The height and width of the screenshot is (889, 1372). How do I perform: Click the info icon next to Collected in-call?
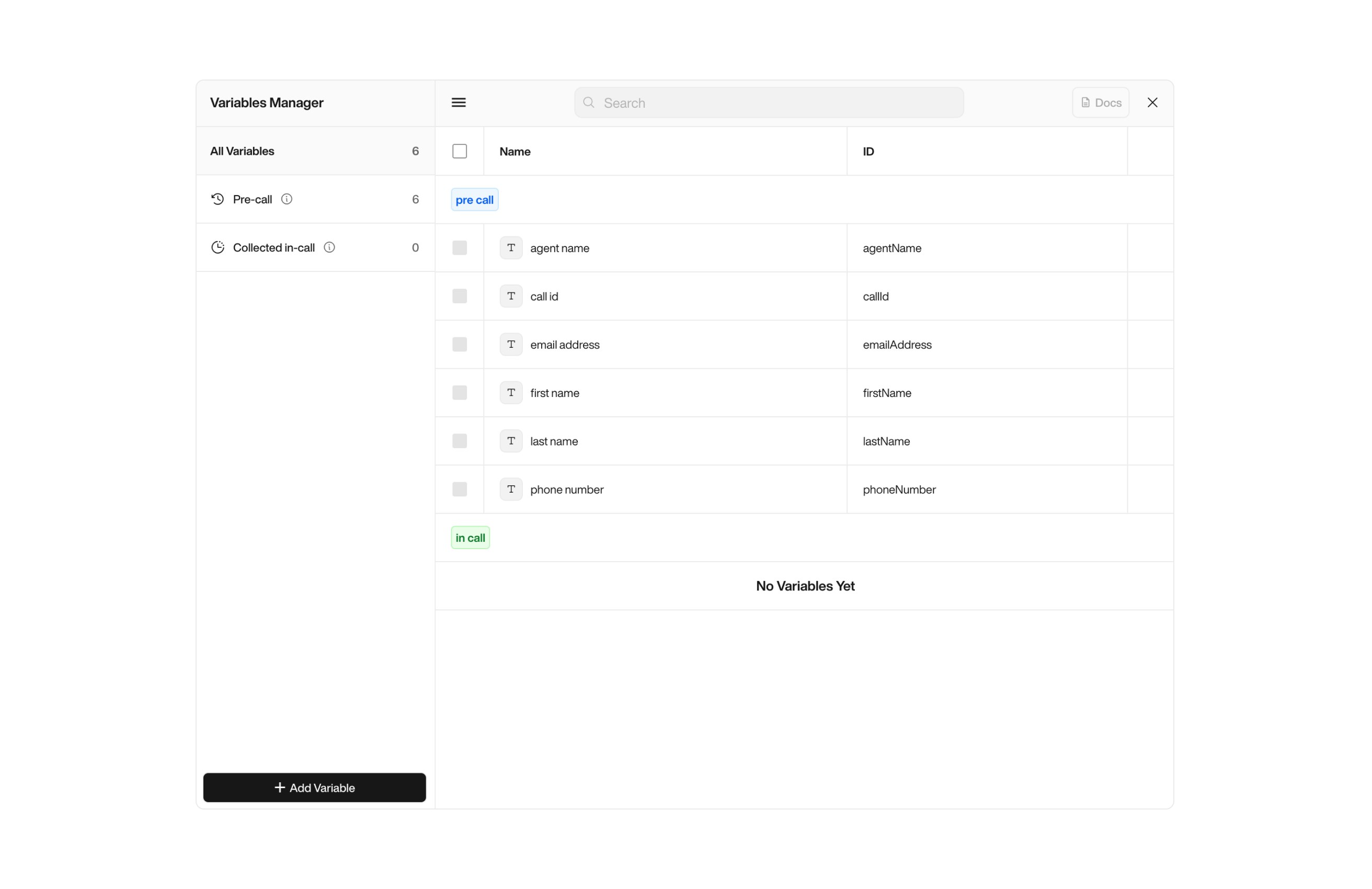(329, 247)
